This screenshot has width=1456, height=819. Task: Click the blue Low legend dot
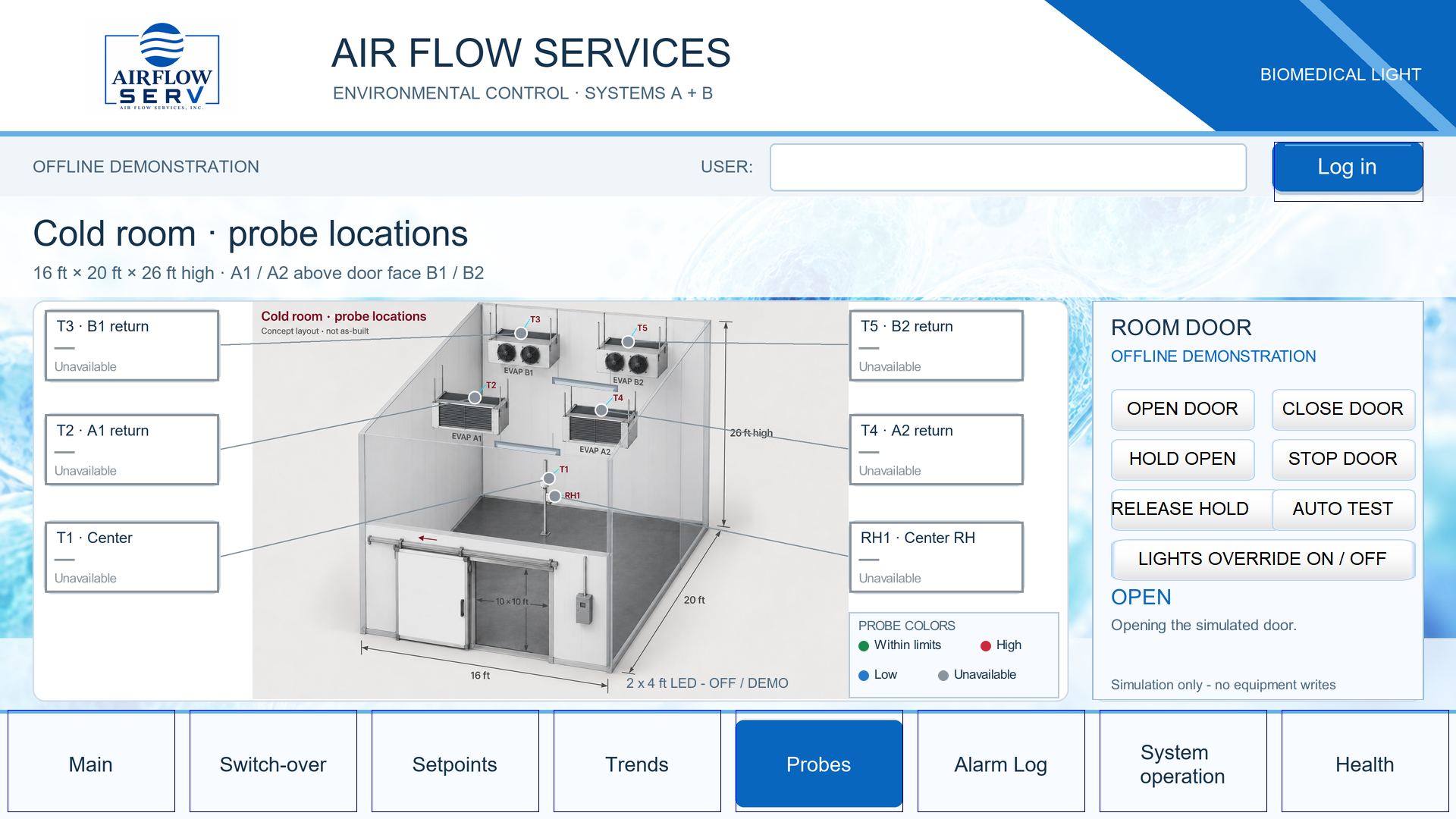tap(864, 676)
